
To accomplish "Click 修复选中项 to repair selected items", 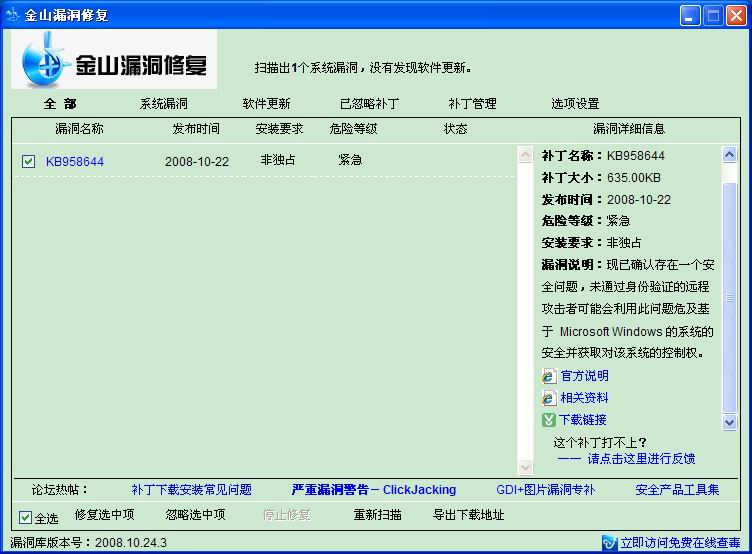I will (105, 515).
